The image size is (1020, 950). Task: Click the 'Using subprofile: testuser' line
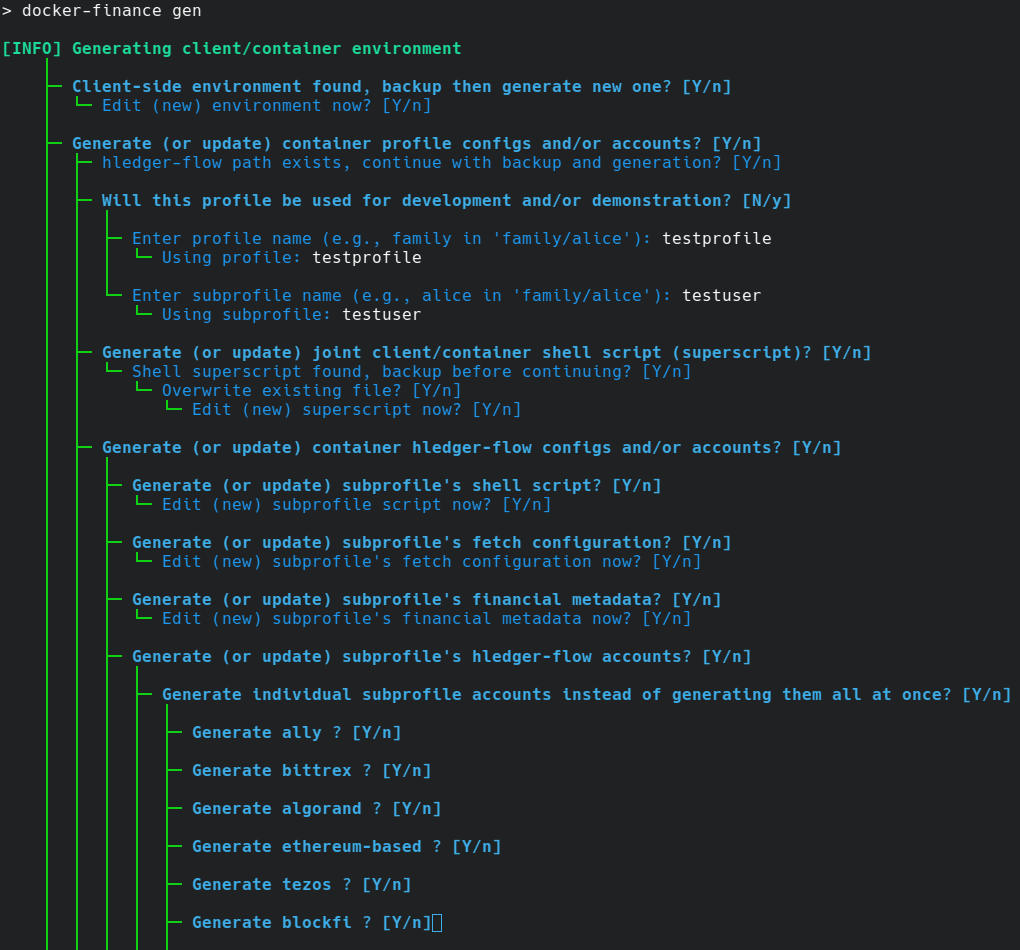pos(291,315)
